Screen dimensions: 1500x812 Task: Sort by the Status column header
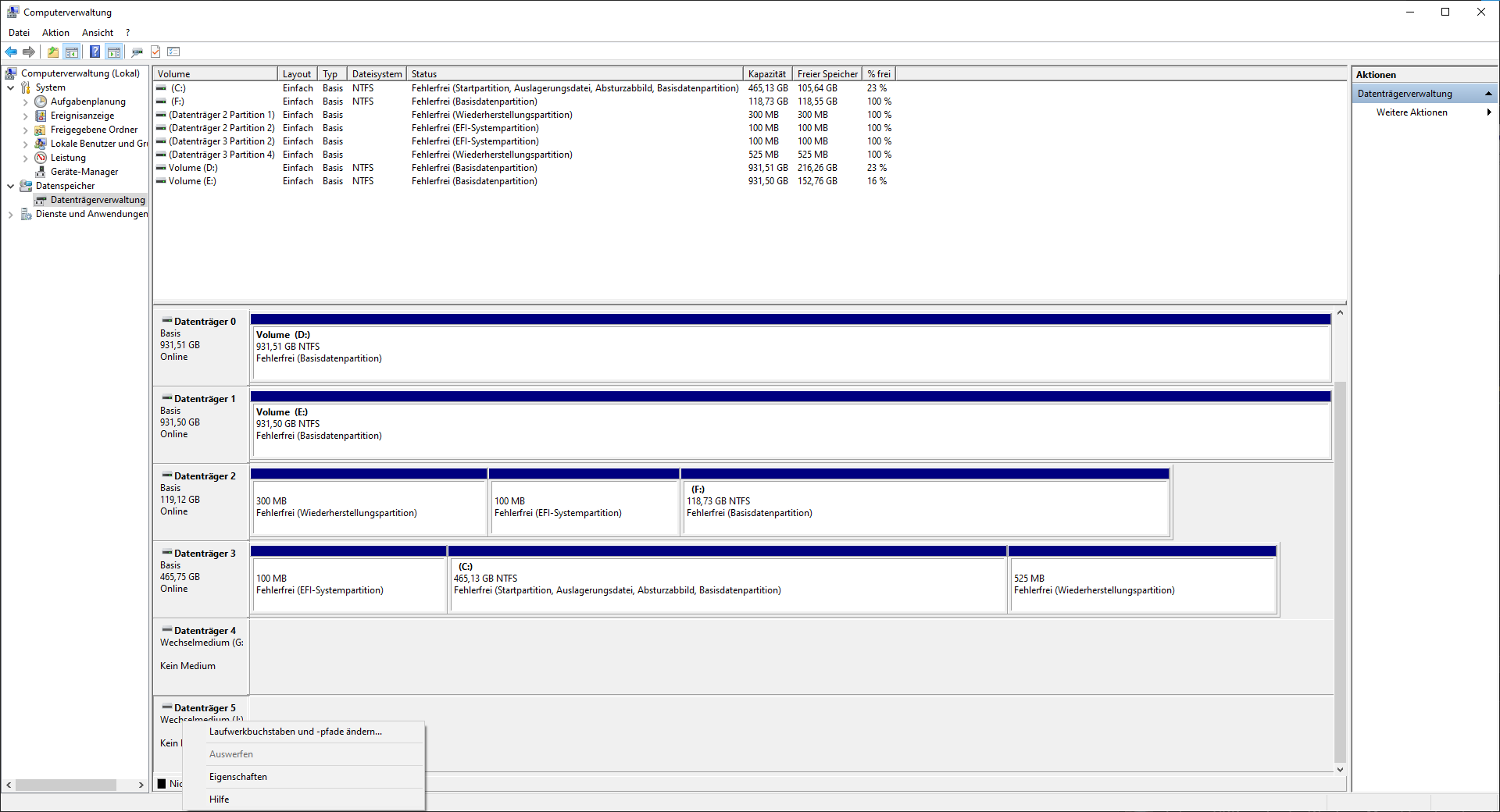(x=575, y=74)
